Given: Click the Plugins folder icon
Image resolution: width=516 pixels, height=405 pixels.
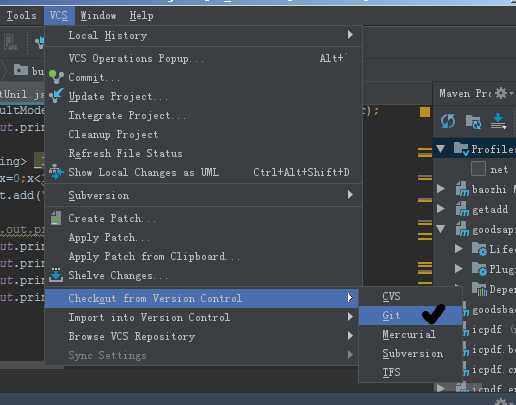Looking at the screenshot, I should tap(479, 269).
